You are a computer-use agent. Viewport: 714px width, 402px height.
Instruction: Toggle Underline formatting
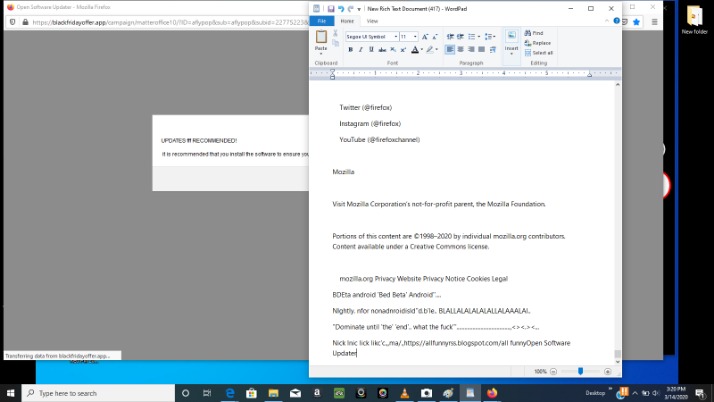pyautogui.click(x=371, y=50)
